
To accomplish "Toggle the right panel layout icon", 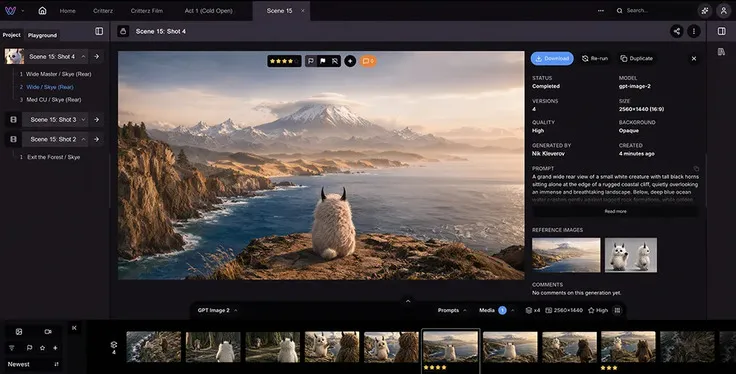I will tap(721, 31).
